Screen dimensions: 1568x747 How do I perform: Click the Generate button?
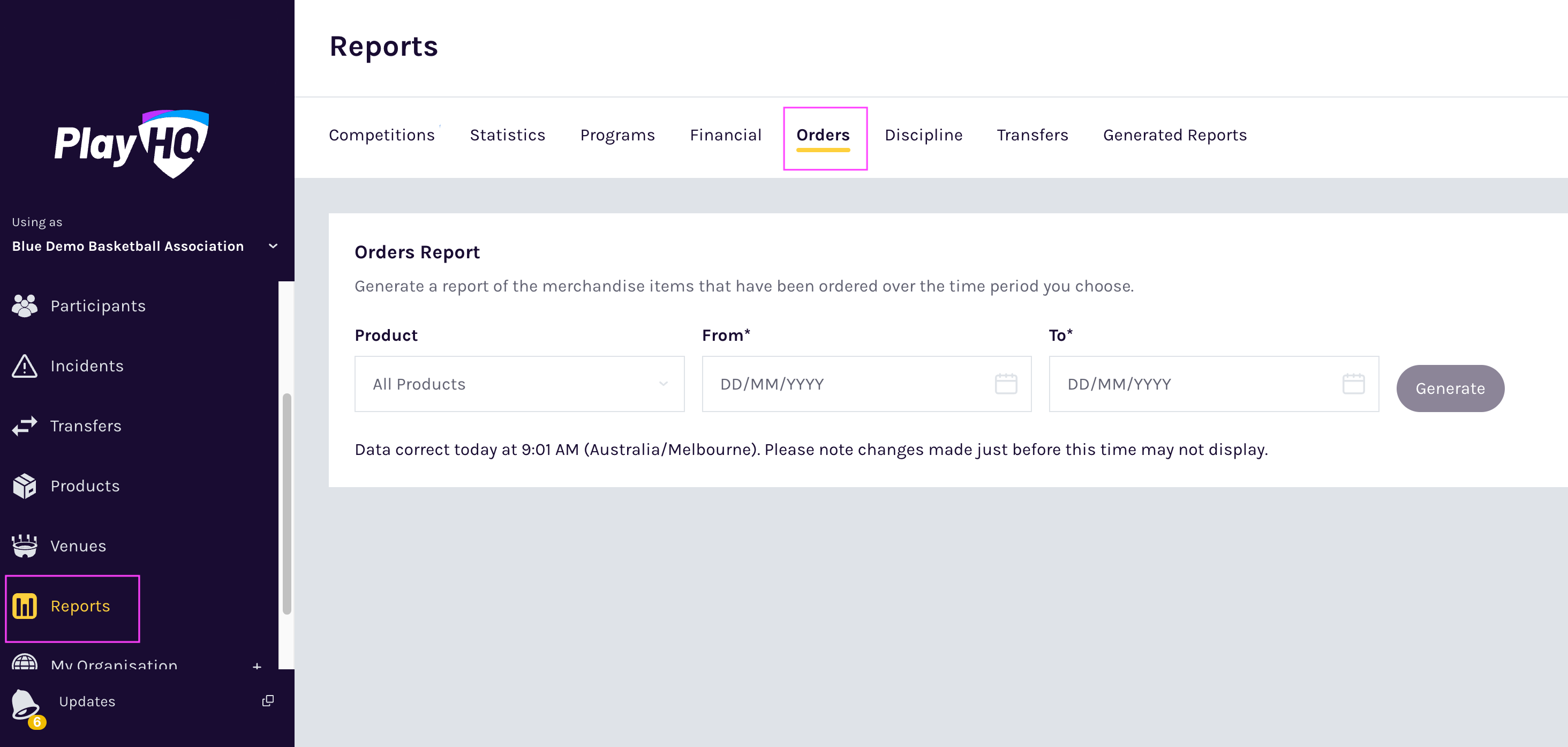click(x=1450, y=388)
